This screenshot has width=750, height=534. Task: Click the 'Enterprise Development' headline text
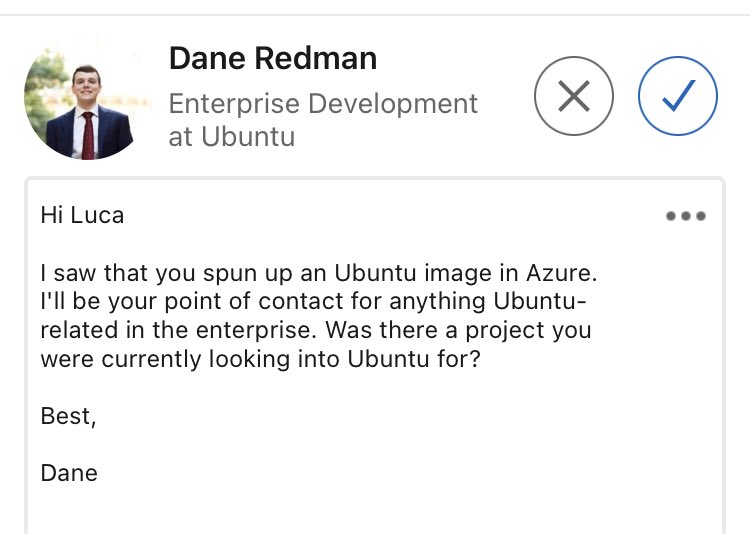point(323,104)
